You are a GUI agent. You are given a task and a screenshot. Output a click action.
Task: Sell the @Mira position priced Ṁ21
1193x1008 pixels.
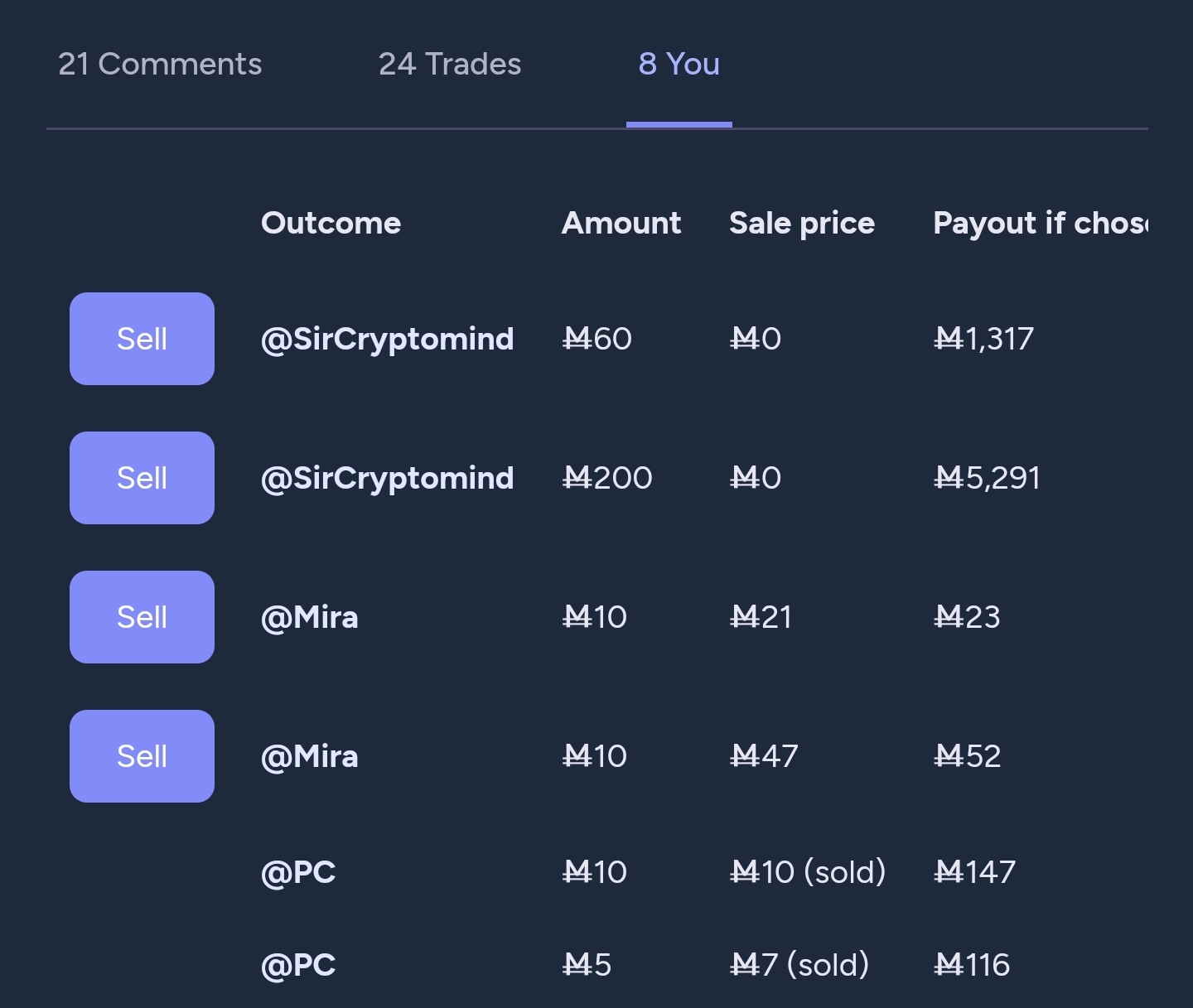pos(142,617)
